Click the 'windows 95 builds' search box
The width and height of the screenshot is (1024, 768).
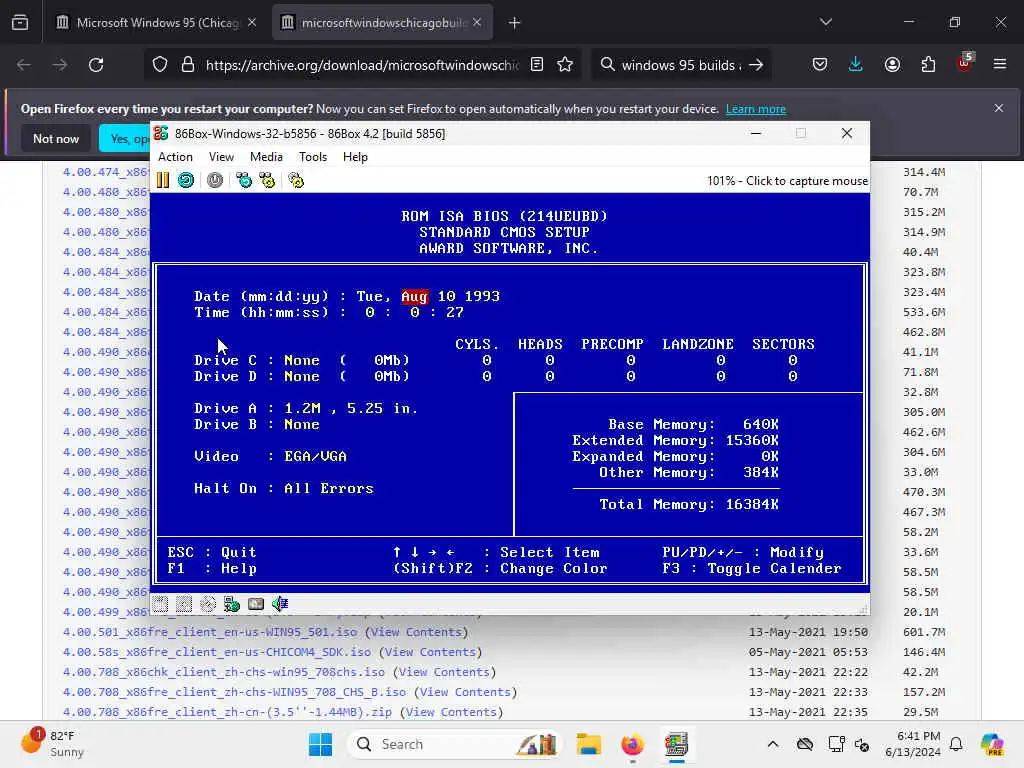coord(681,65)
